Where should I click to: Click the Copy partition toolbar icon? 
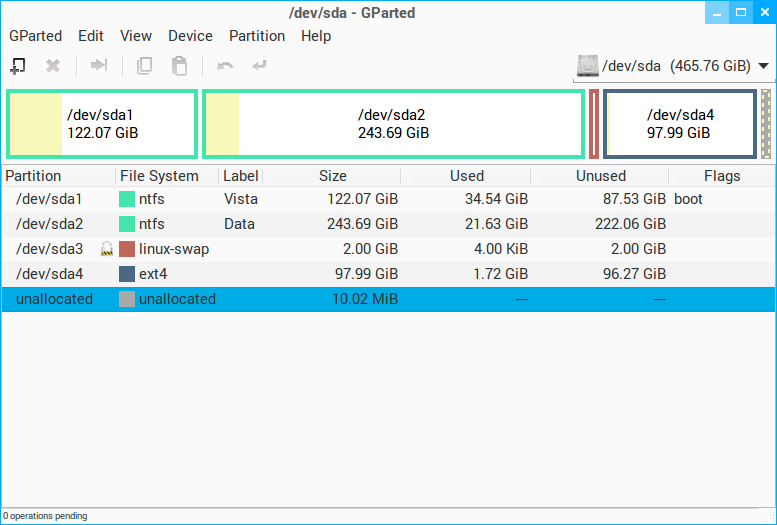click(145, 66)
